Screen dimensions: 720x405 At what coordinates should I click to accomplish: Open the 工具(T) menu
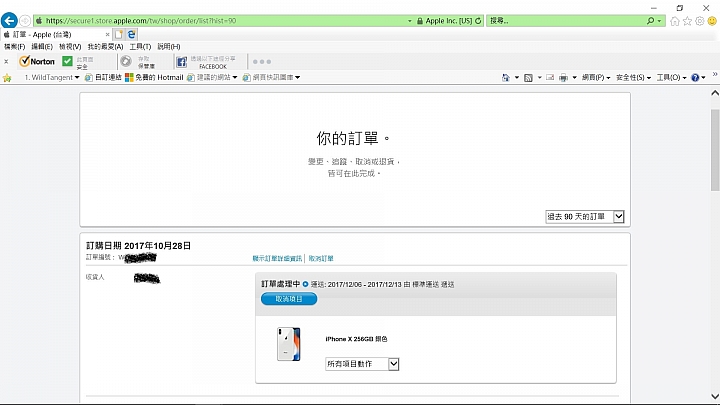(140, 47)
